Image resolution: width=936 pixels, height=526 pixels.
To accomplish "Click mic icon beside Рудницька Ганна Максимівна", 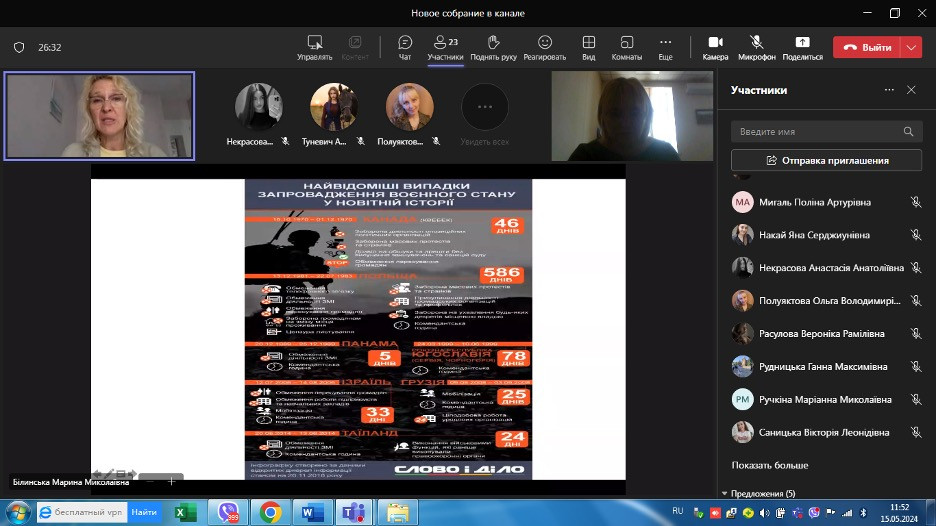I will tap(916, 366).
